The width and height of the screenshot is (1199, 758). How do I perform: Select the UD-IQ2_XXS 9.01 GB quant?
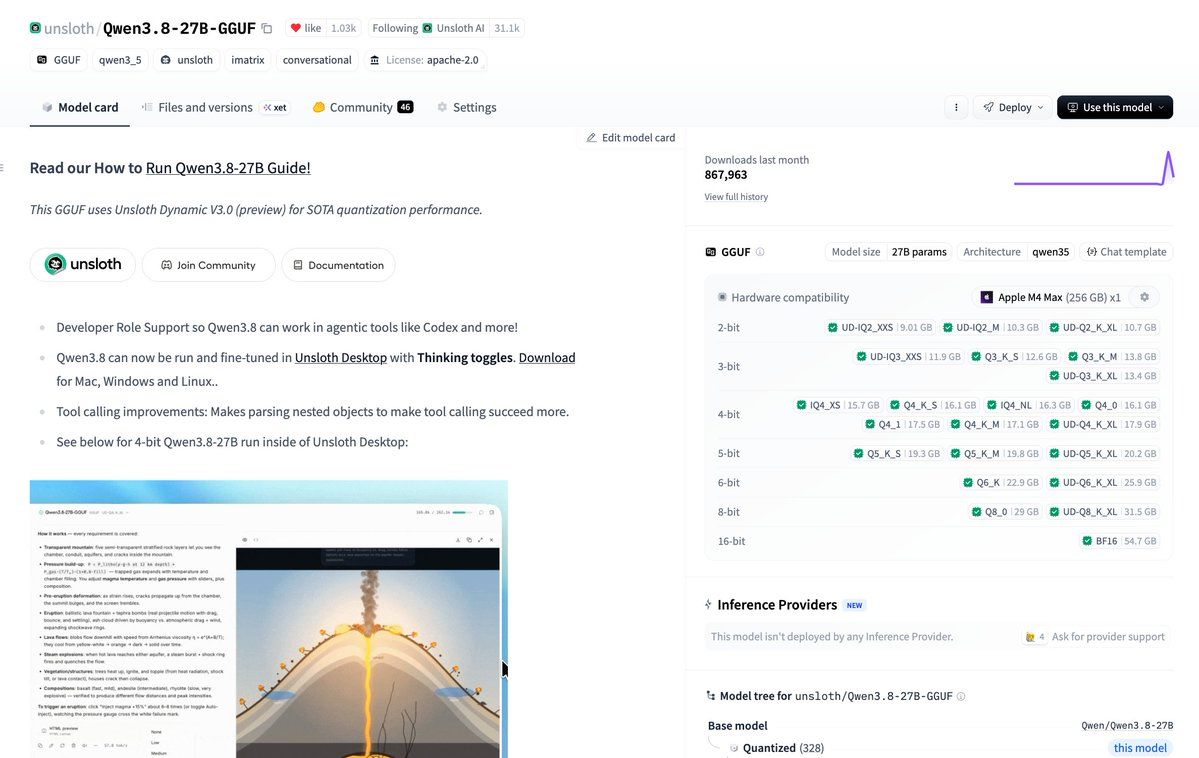tap(879, 327)
